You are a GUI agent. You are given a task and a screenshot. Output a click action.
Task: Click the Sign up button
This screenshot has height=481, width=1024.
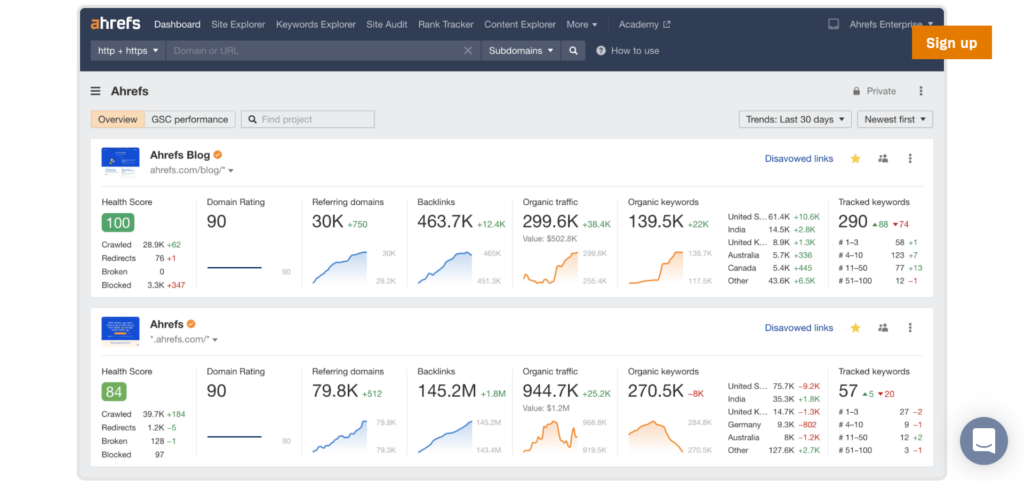(x=952, y=43)
